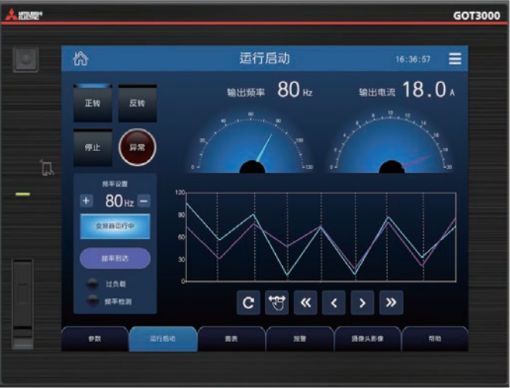Viewport: 510px width, 388px height.
Task: Click the red 异常 round button
Action: pos(137,147)
